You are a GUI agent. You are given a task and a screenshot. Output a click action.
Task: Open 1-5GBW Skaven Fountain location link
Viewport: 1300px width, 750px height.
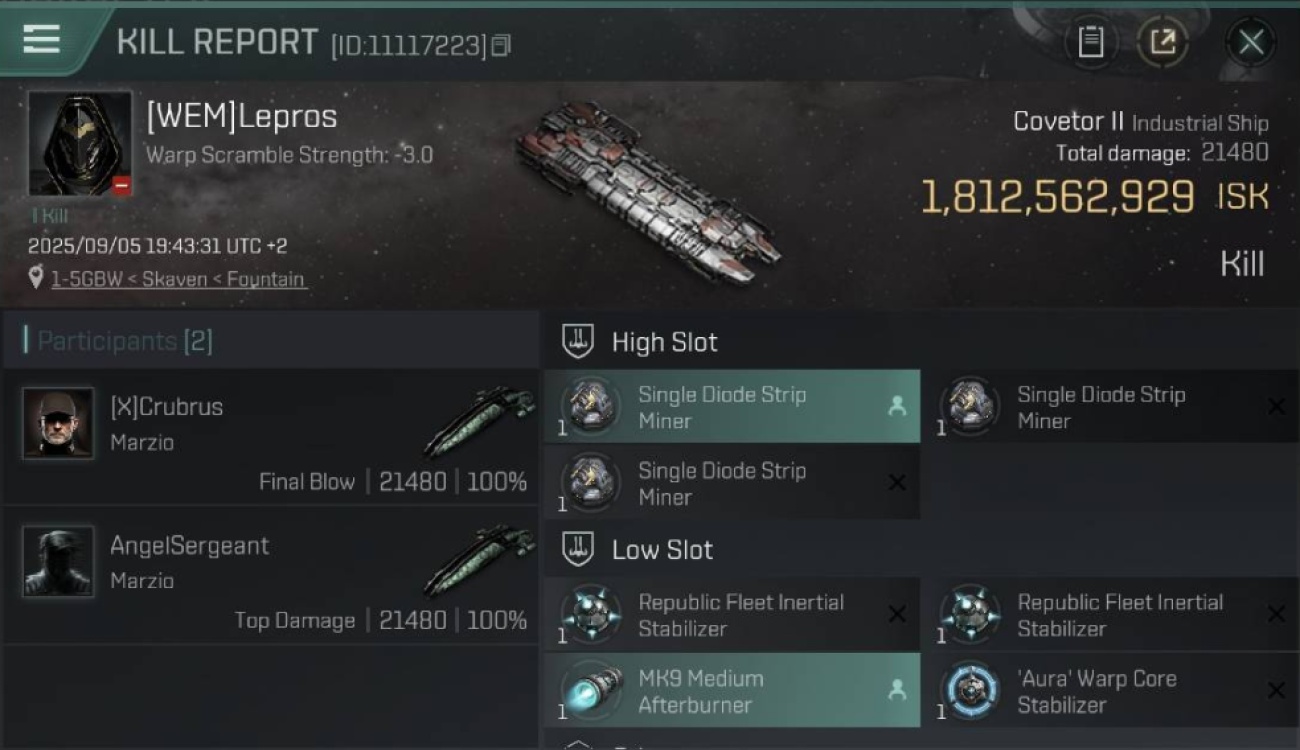tap(178, 279)
